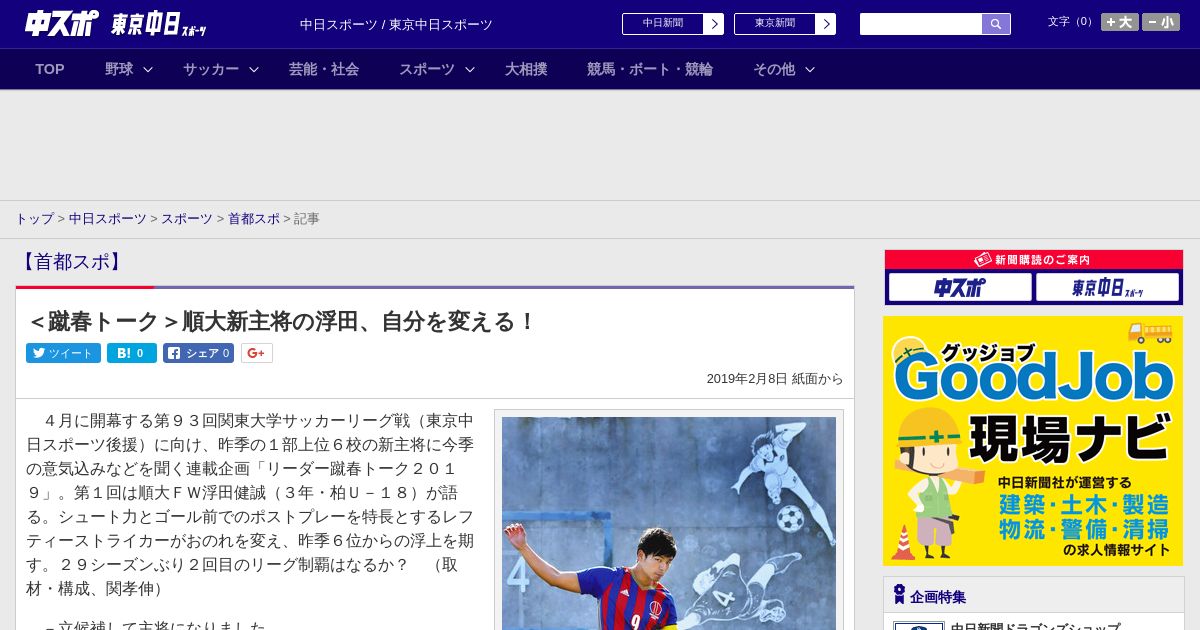Click the soccer player article photo
This screenshot has width=1200, height=630.
(669, 523)
